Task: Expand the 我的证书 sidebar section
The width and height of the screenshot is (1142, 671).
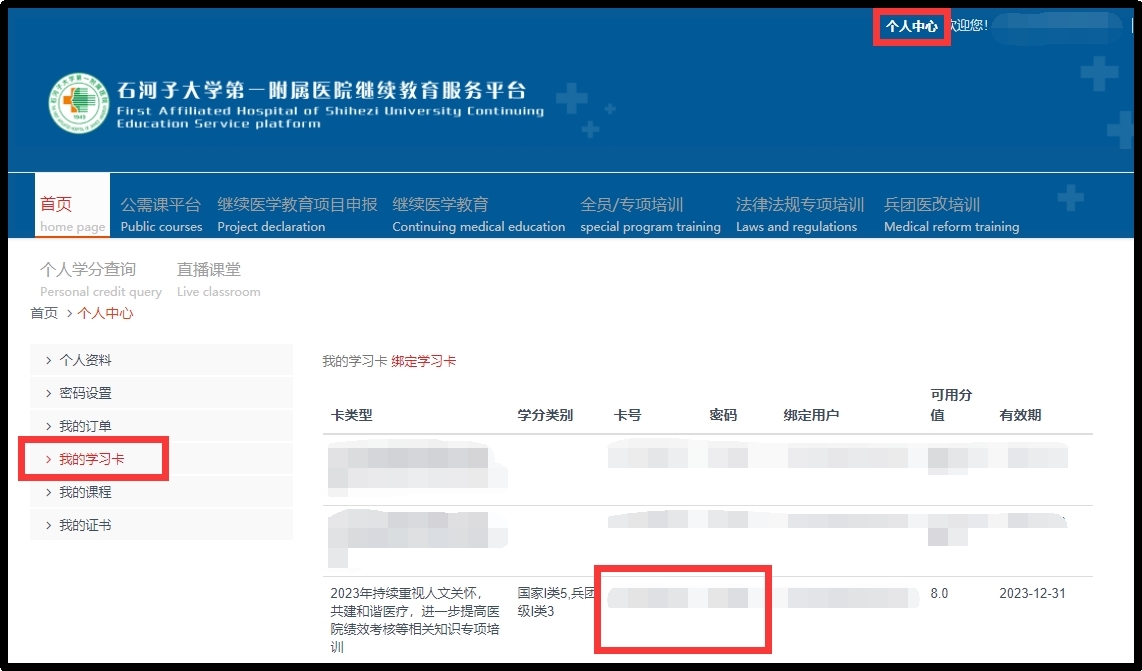Action: pyautogui.click(x=88, y=523)
